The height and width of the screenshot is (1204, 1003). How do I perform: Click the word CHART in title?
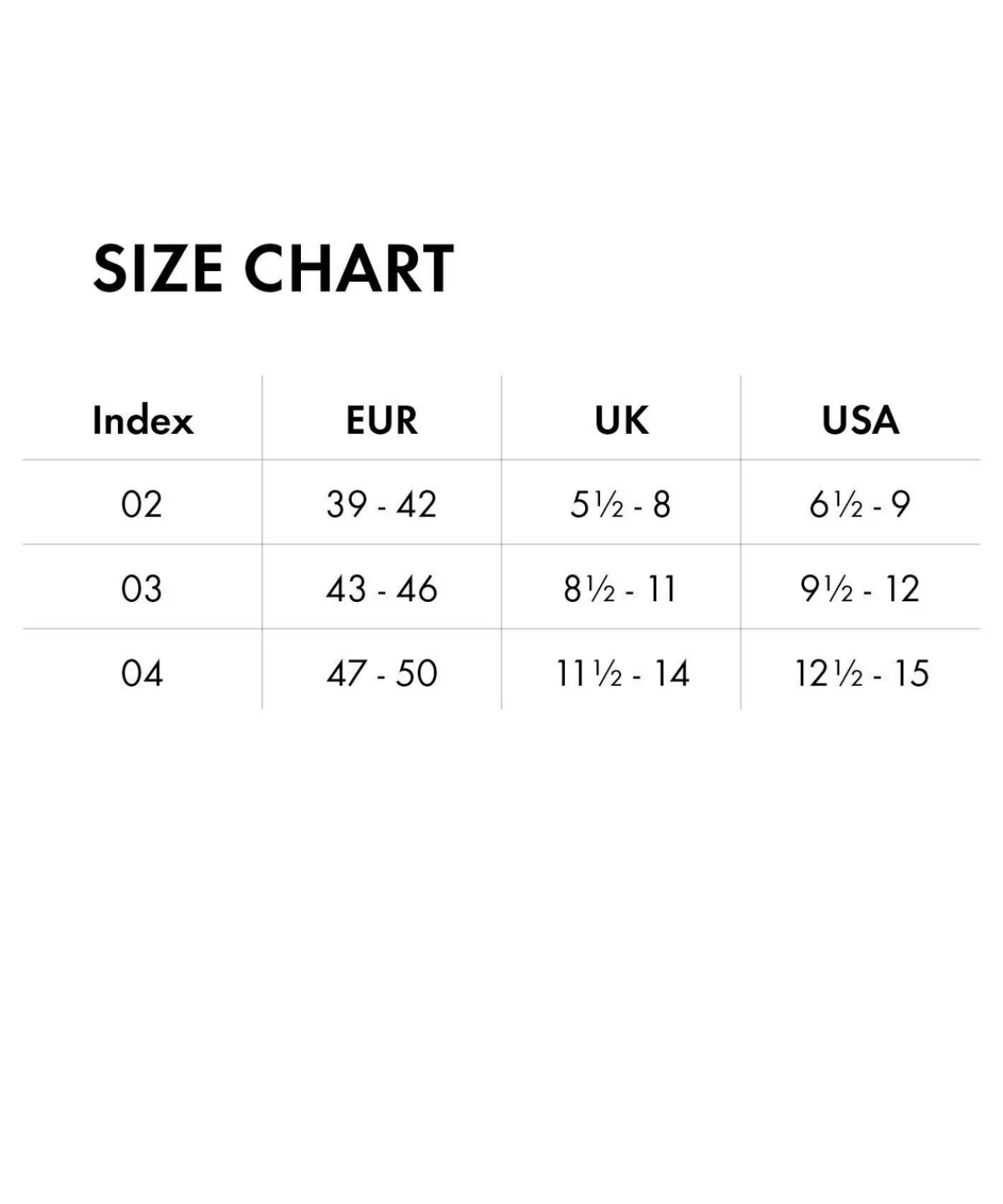349,268
